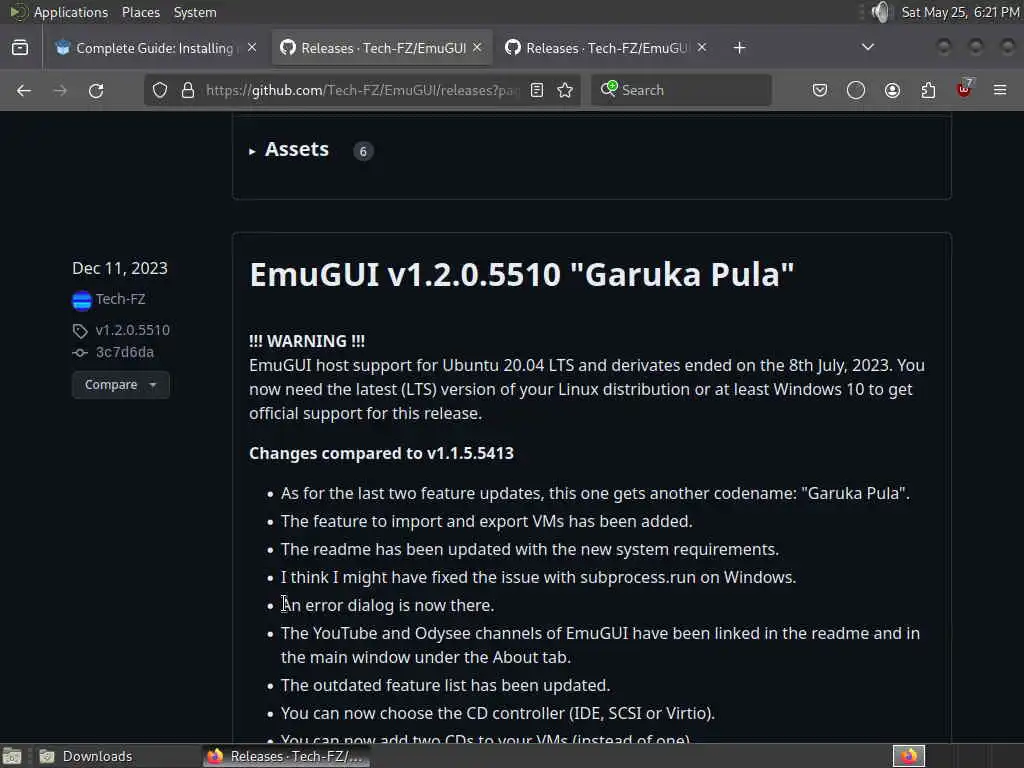This screenshot has width=1024, height=768.
Task: Click the circular icon next to Pocket
Action: tap(856, 90)
